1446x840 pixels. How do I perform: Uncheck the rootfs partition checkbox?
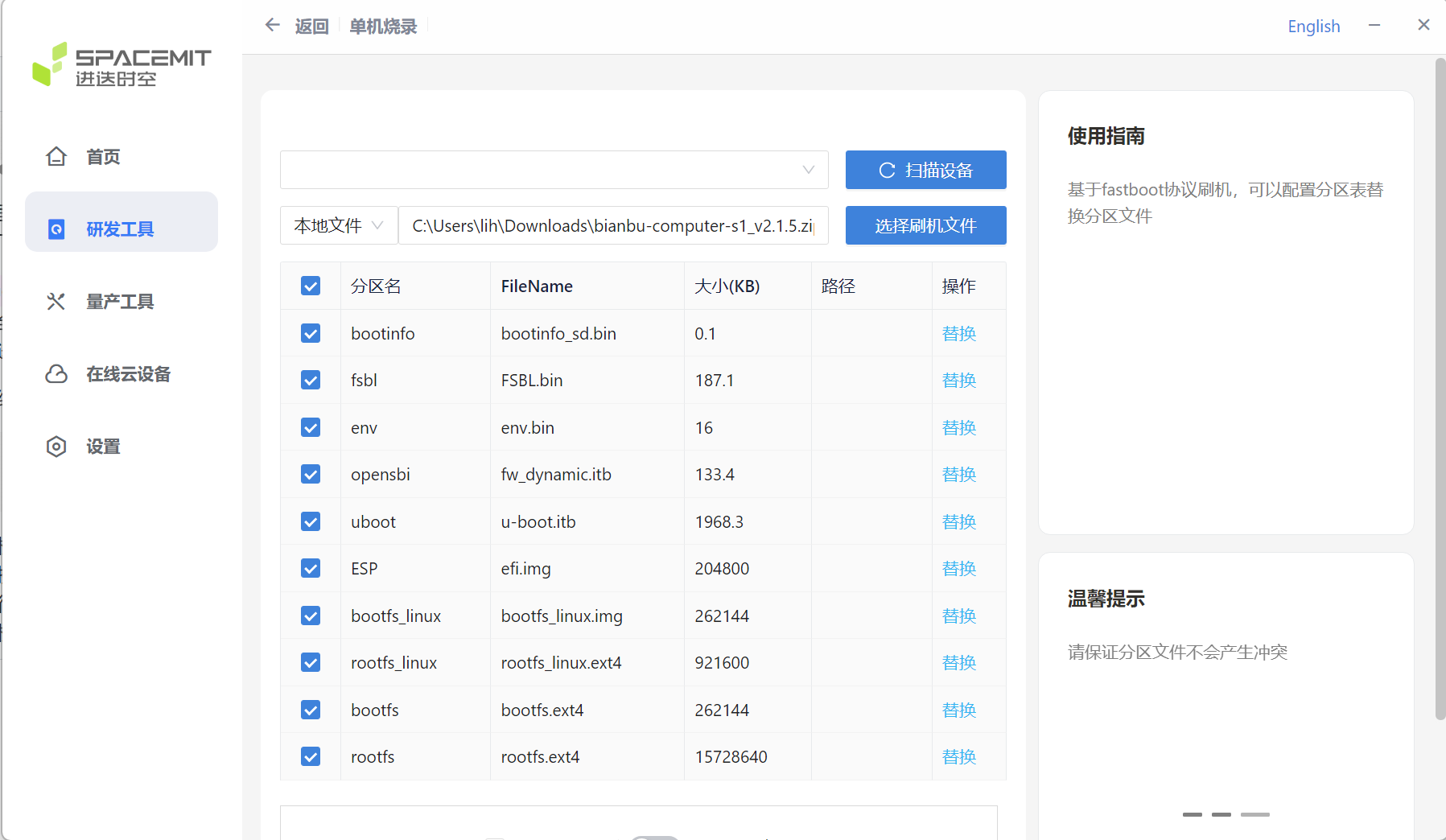point(311,756)
